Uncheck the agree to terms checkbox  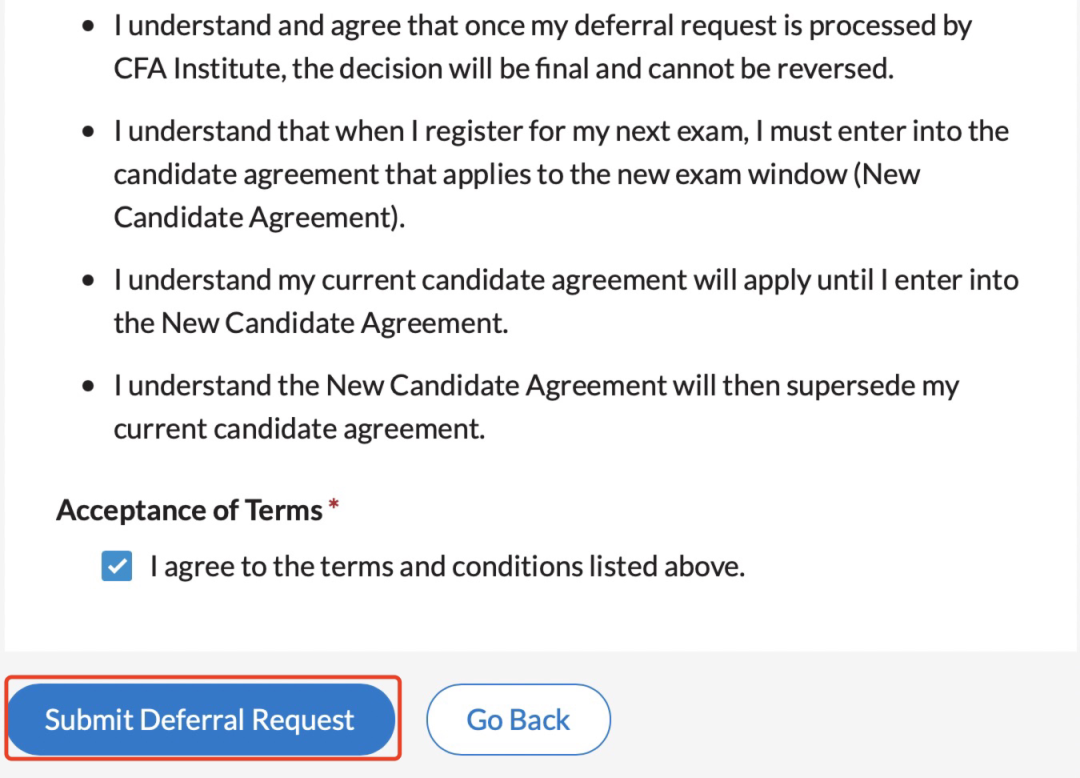(117, 568)
